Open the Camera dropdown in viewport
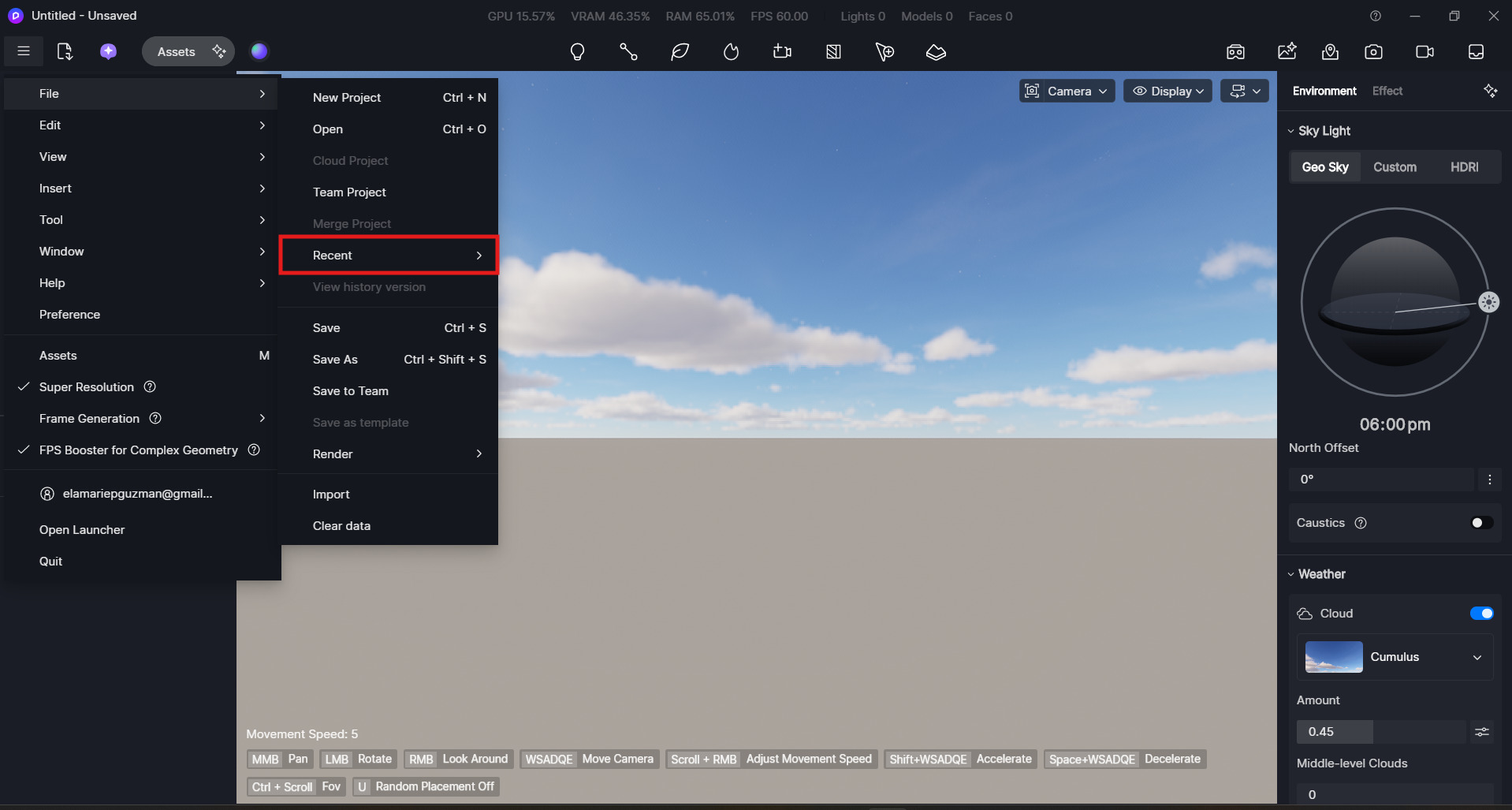 pos(1067,91)
